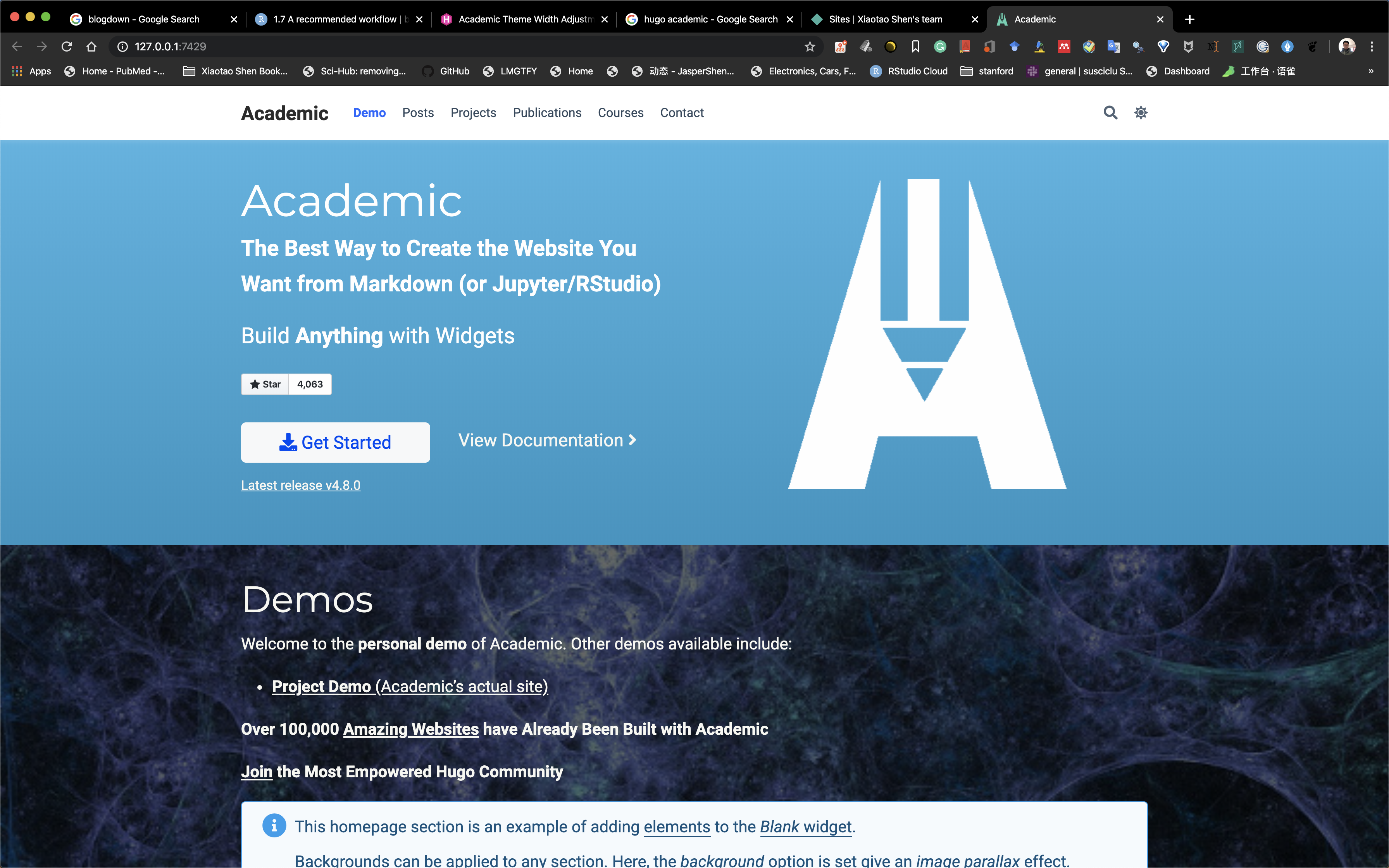This screenshot has width=1389, height=868.
Task: Open Latest release v4.8.0 link
Action: [x=300, y=485]
